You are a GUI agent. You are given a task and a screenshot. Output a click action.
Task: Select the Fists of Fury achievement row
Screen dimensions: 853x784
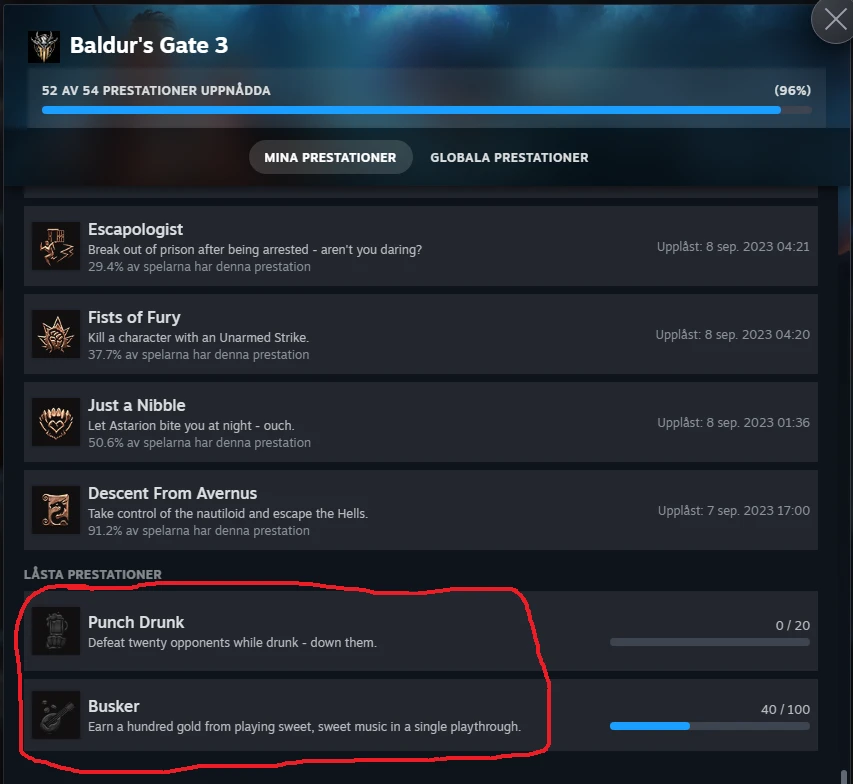click(421, 334)
